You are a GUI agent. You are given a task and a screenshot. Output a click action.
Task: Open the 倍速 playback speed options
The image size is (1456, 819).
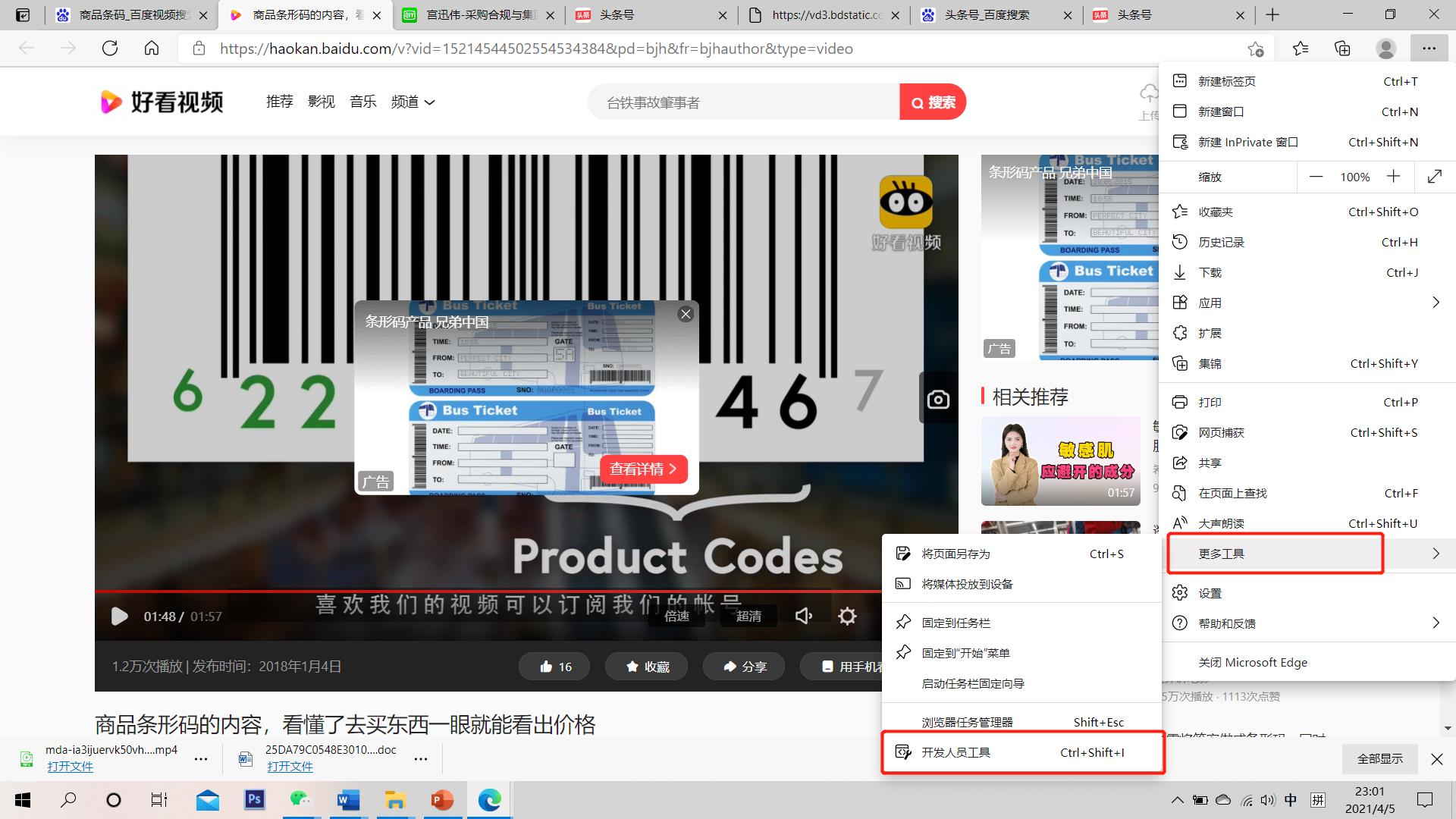point(677,616)
